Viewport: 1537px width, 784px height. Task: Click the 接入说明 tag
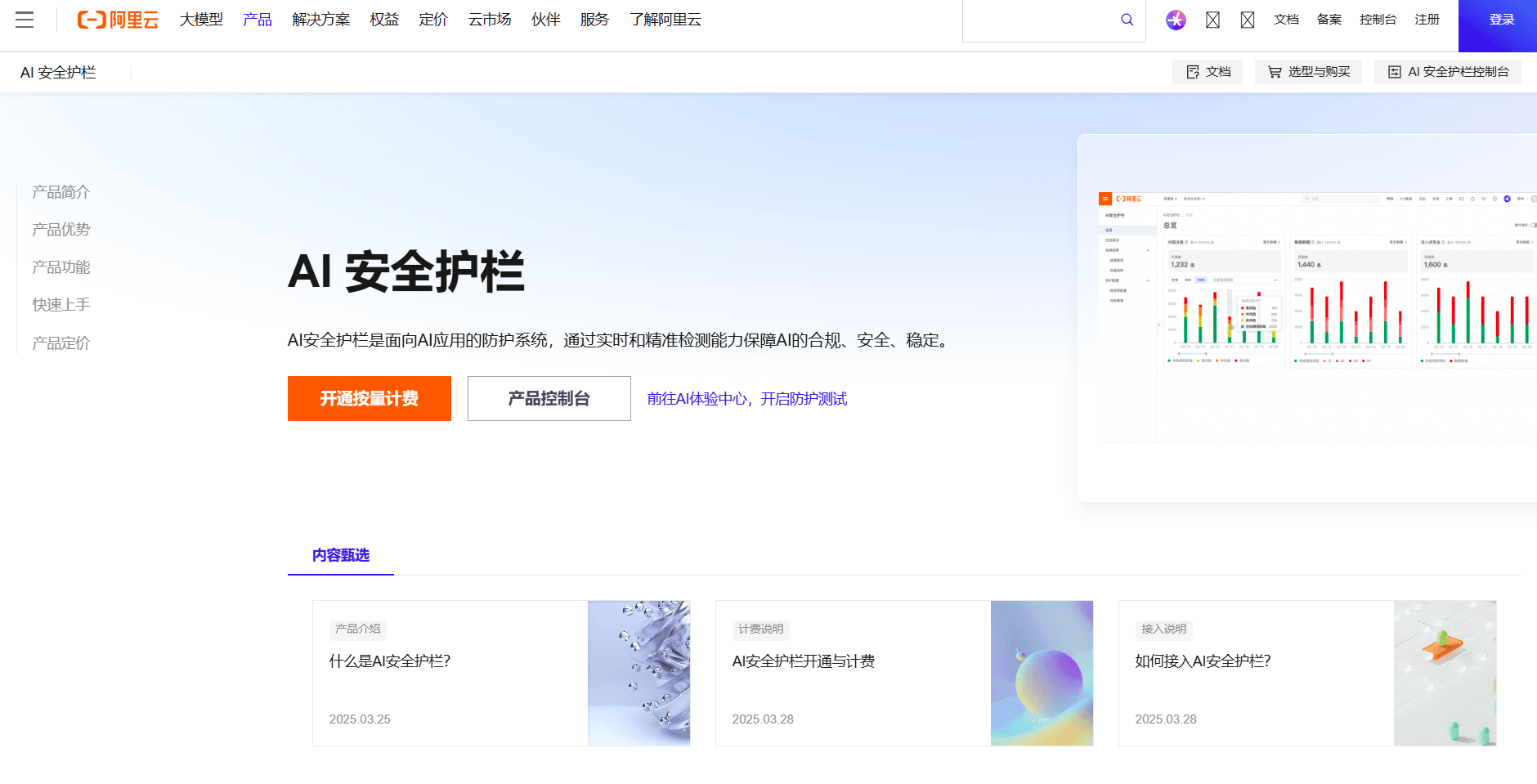1164,629
